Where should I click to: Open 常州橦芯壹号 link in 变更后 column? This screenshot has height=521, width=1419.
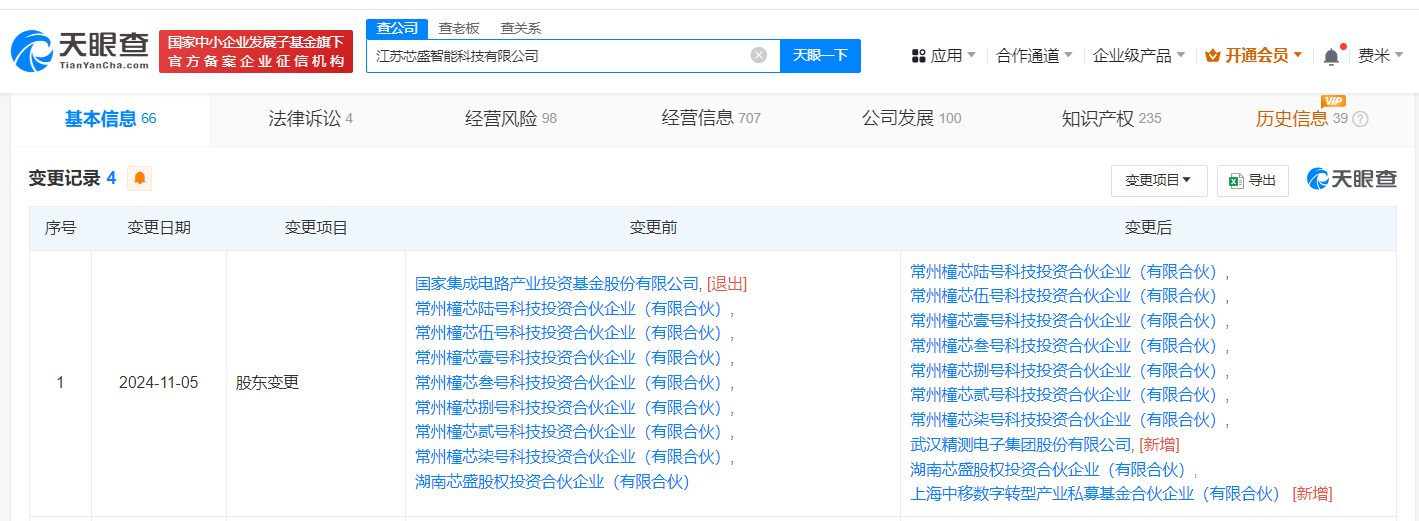pyautogui.click(x=1063, y=321)
